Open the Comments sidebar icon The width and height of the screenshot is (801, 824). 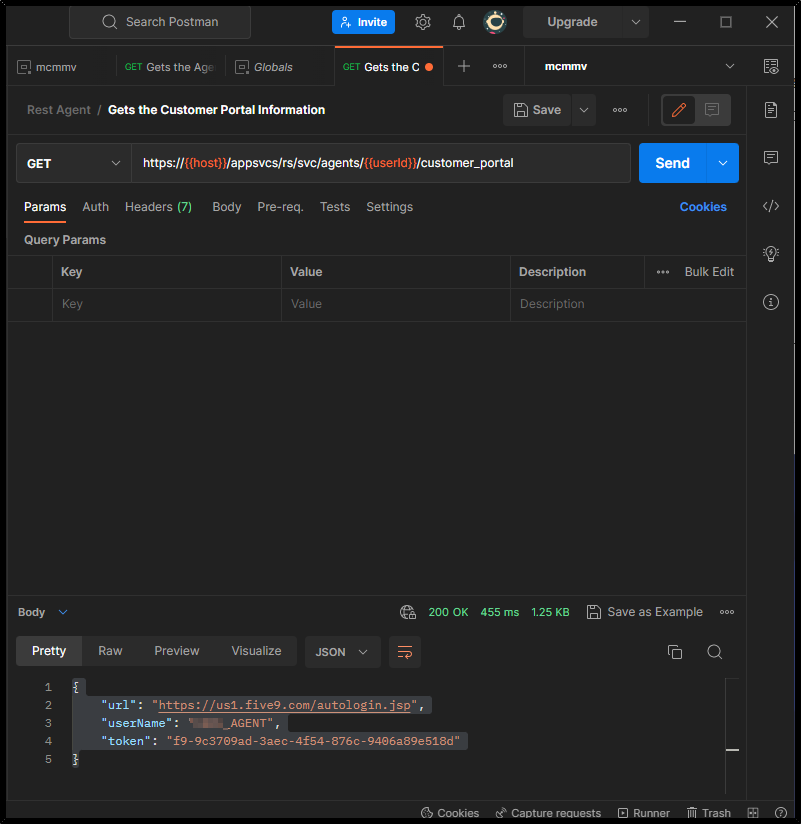click(x=771, y=158)
